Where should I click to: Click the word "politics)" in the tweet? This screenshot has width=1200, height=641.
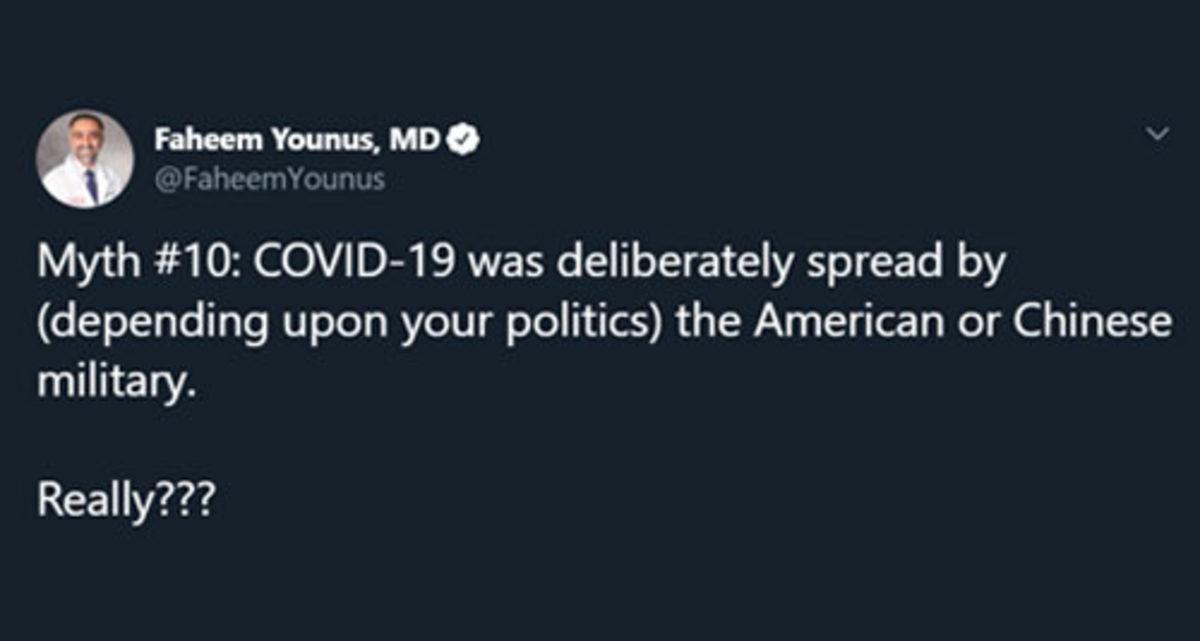580,325
